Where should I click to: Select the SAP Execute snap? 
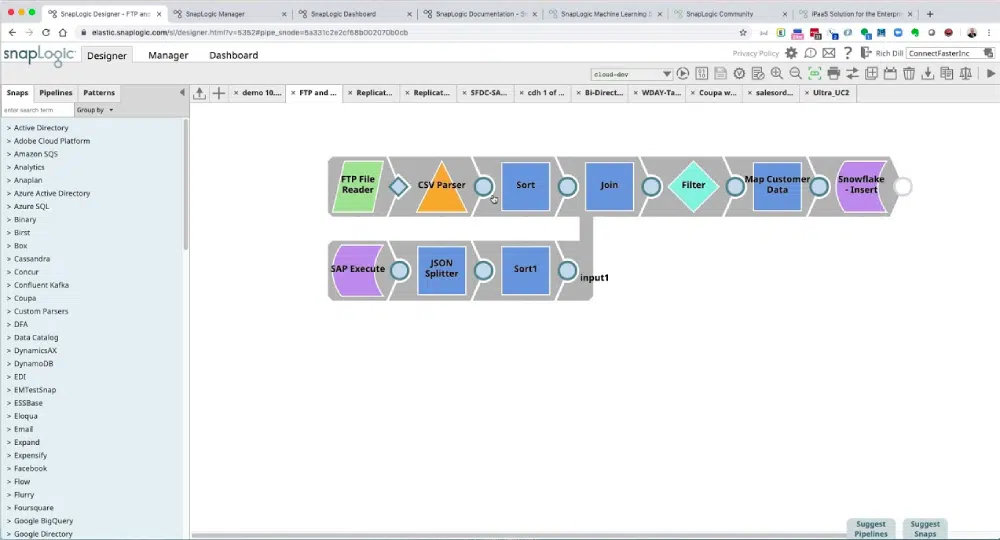pos(358,270)
